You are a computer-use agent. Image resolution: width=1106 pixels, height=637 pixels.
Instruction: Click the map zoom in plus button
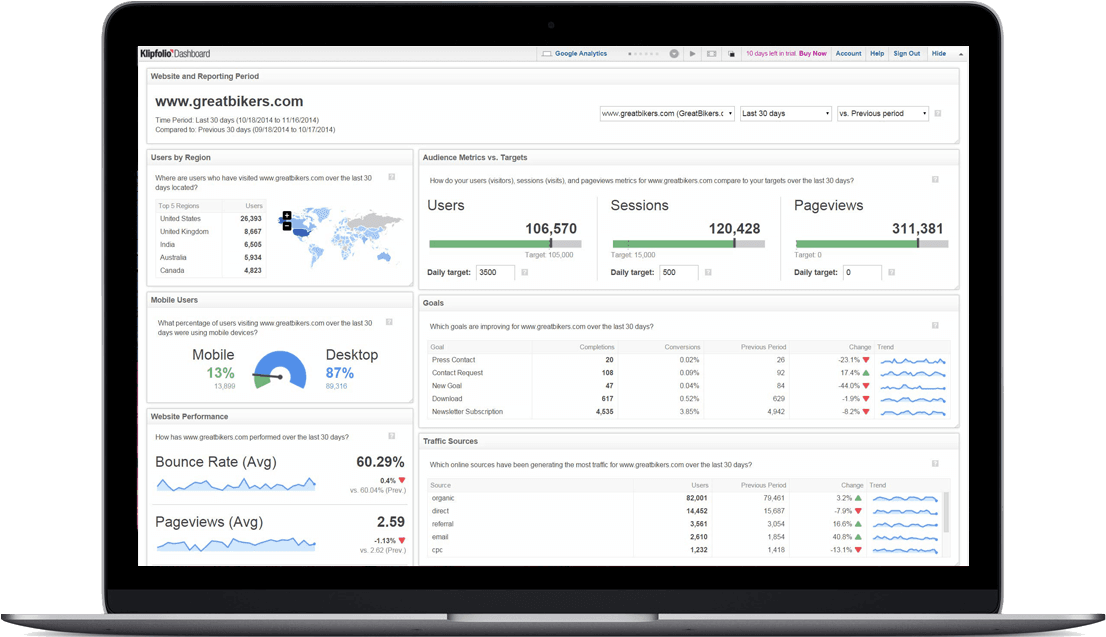[287, 216]
